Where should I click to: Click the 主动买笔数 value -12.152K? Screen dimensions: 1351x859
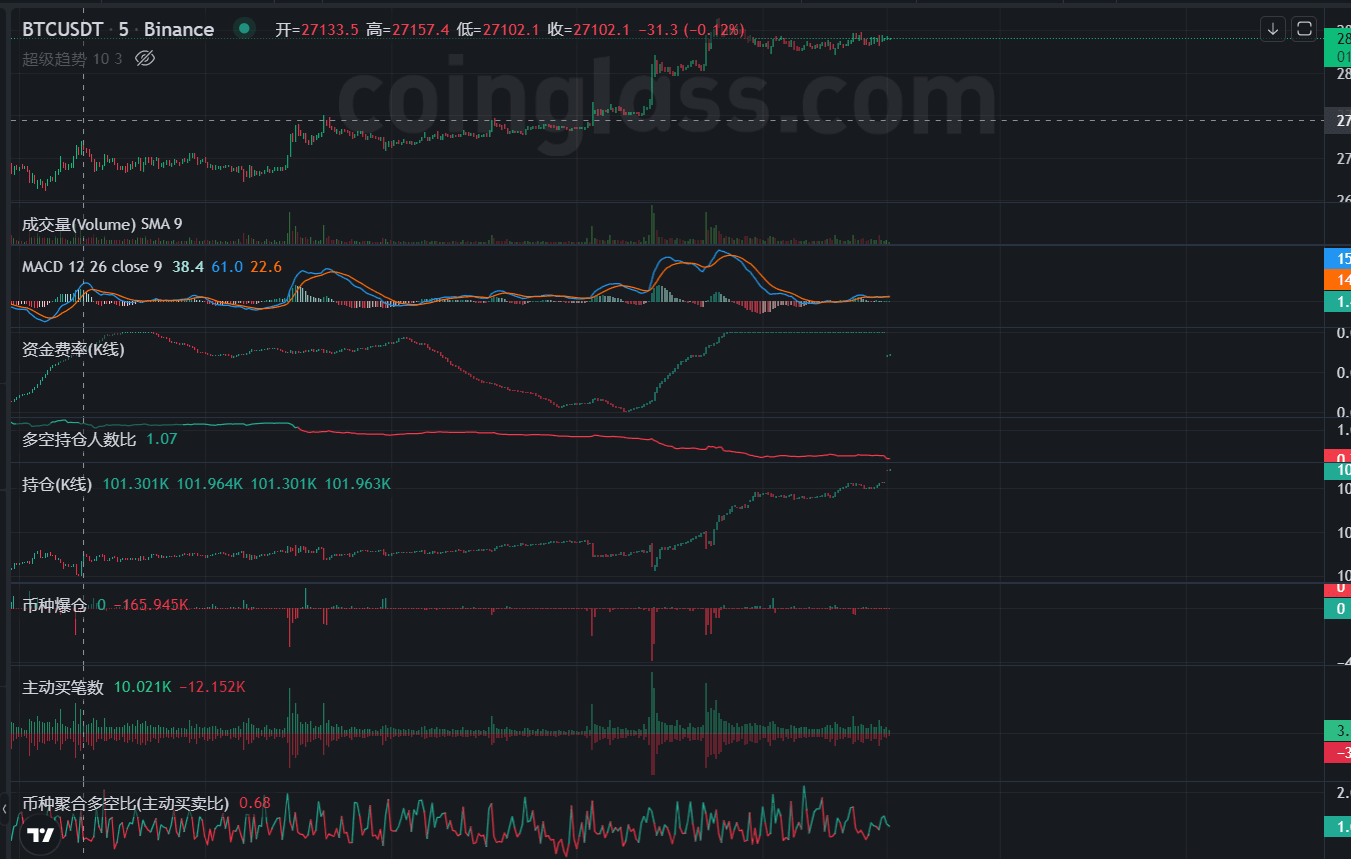212,687
